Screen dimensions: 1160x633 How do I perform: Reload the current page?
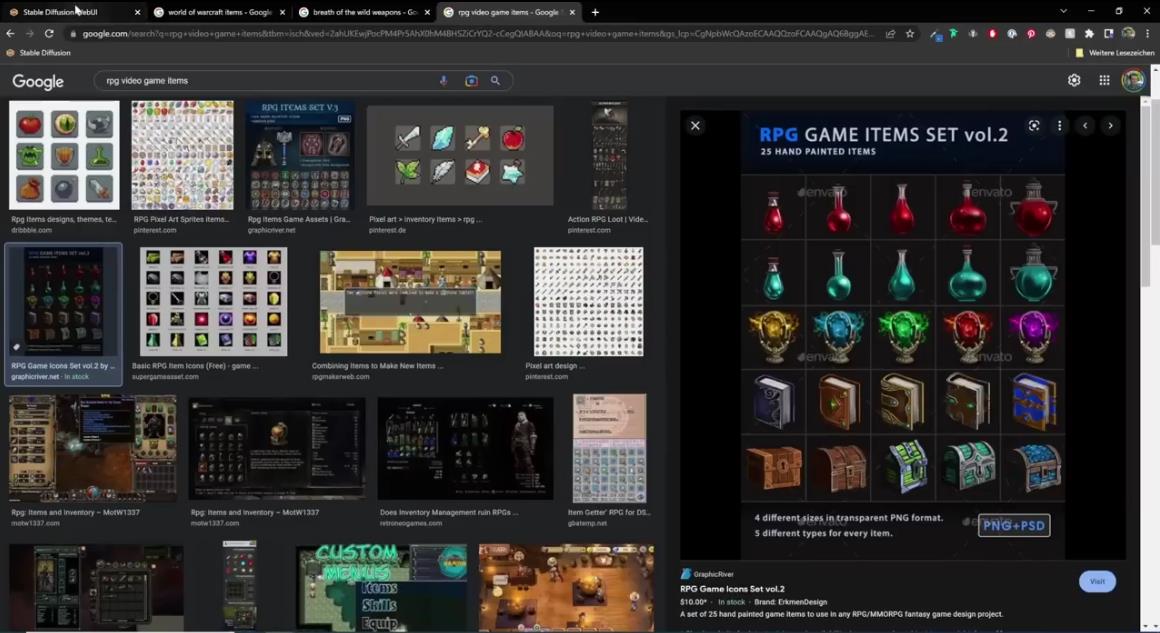(x=49, y=33)
